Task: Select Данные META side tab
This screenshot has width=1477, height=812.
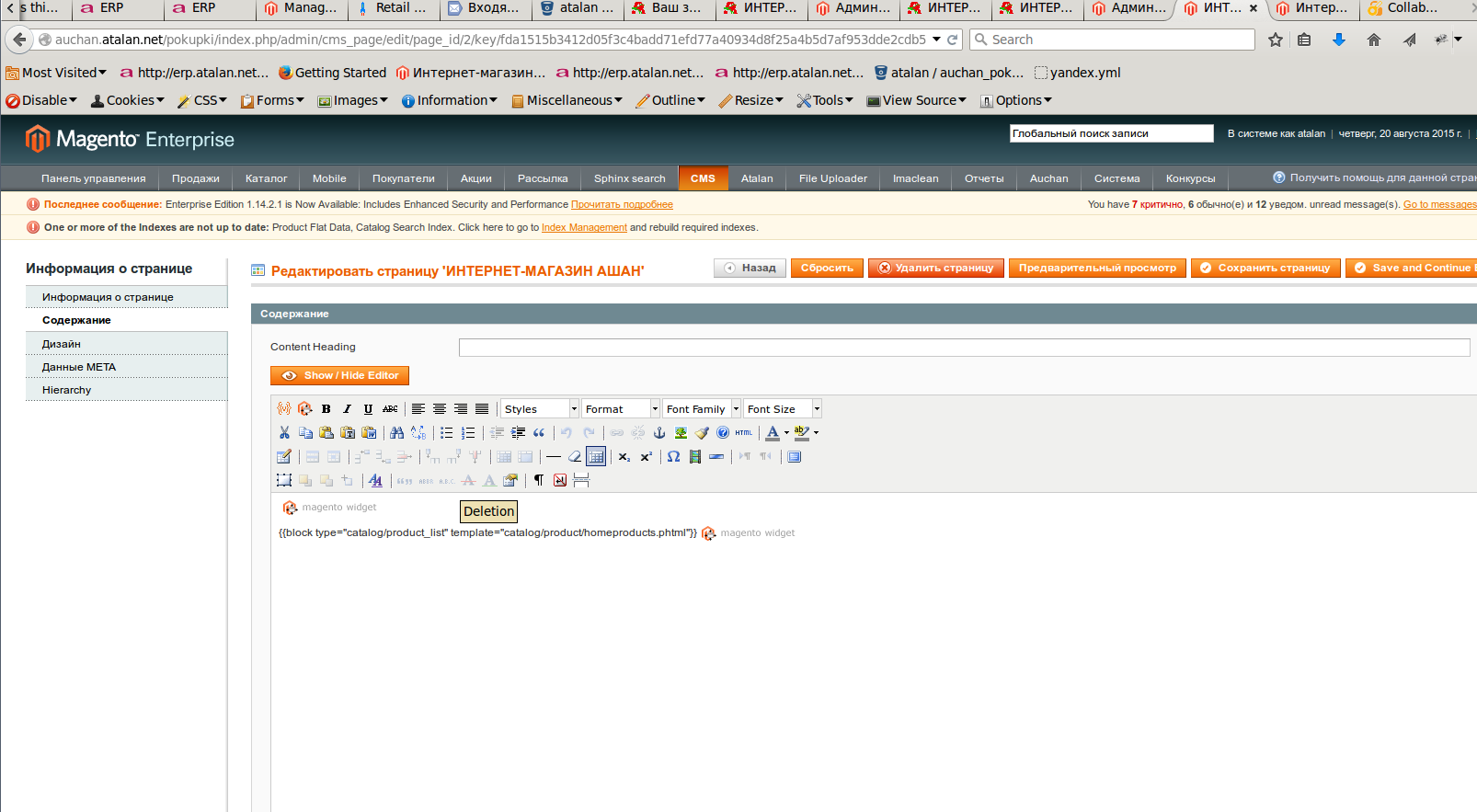Action: click(x=127, y=367)
